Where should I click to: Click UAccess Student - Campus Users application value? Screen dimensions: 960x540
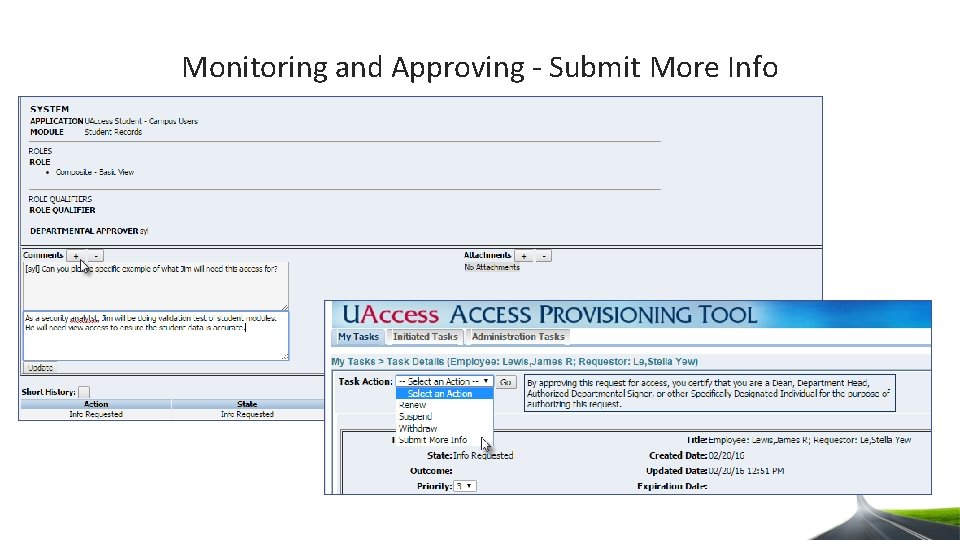(x=141, y=121)
